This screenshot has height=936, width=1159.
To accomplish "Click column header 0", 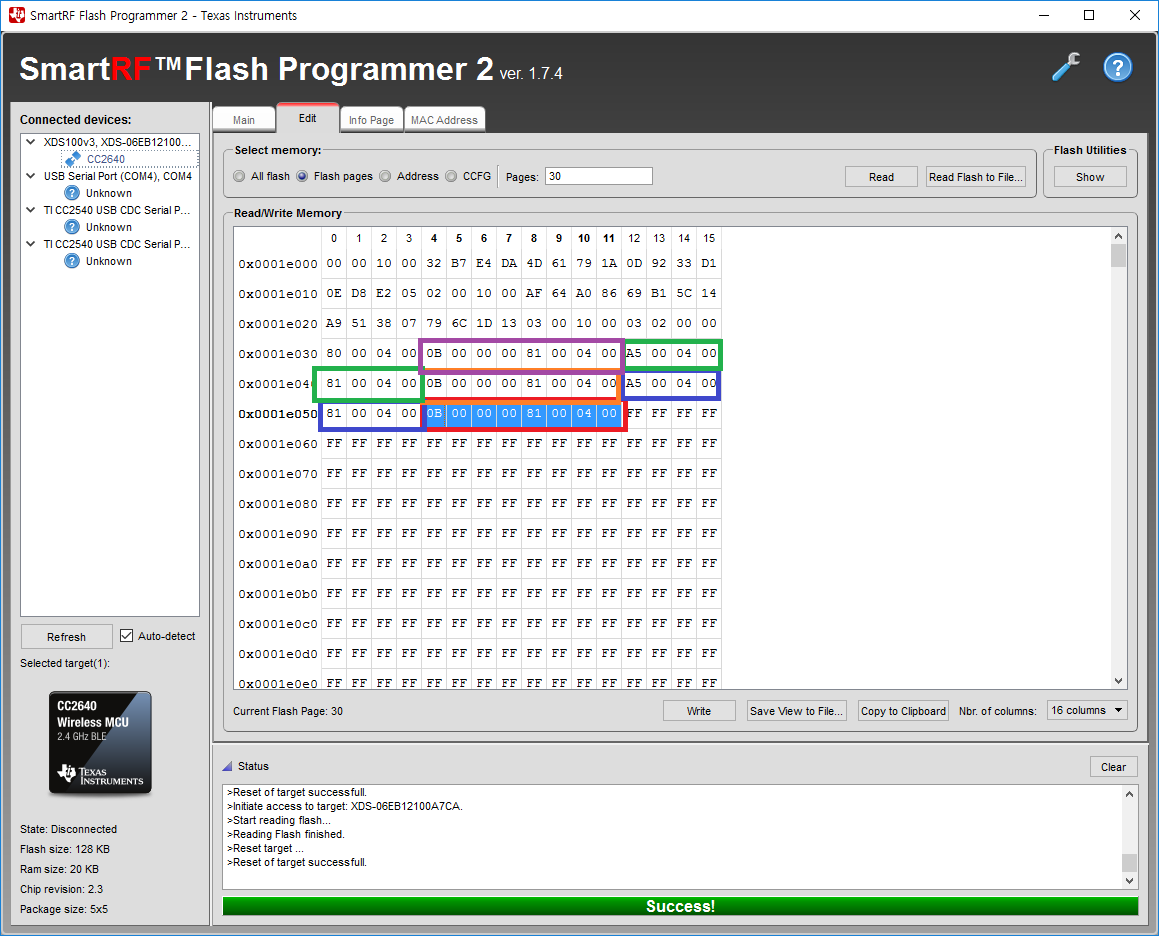I will pos(334,238).
